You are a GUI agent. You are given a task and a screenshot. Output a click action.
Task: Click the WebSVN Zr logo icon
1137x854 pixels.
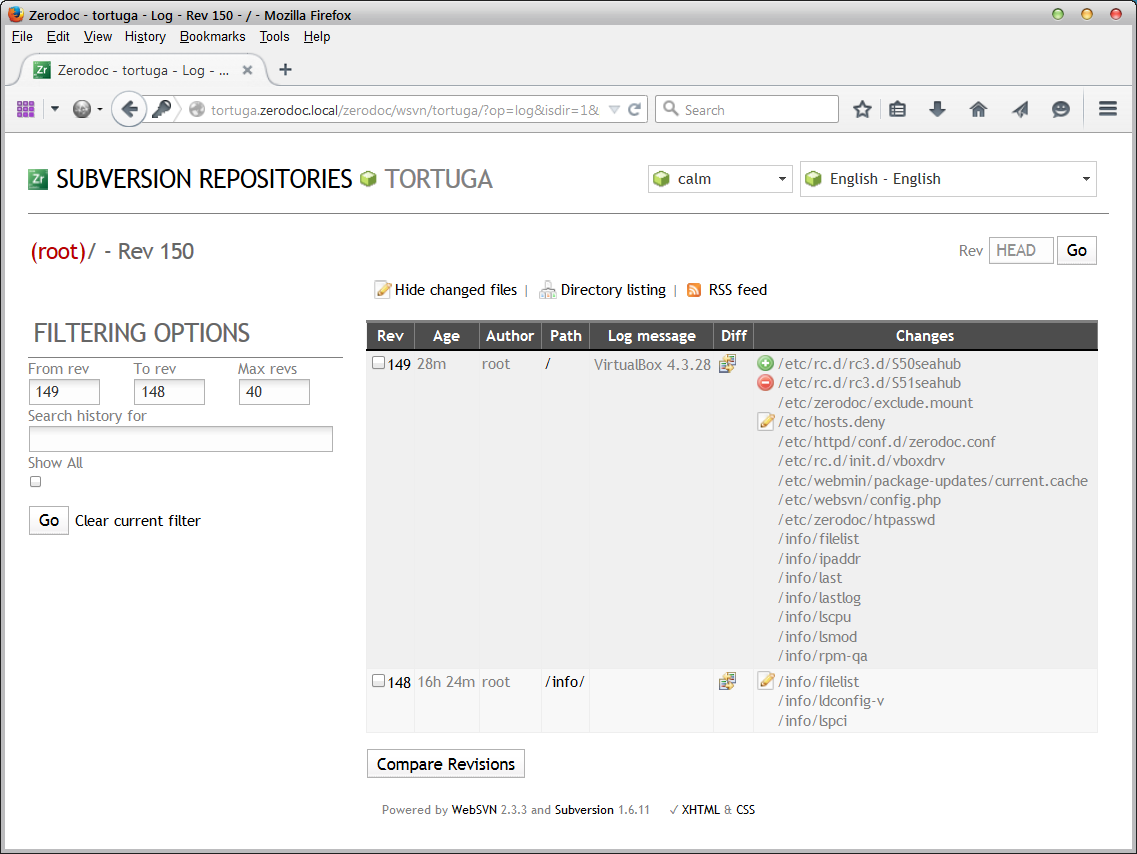tap(37, 178)
